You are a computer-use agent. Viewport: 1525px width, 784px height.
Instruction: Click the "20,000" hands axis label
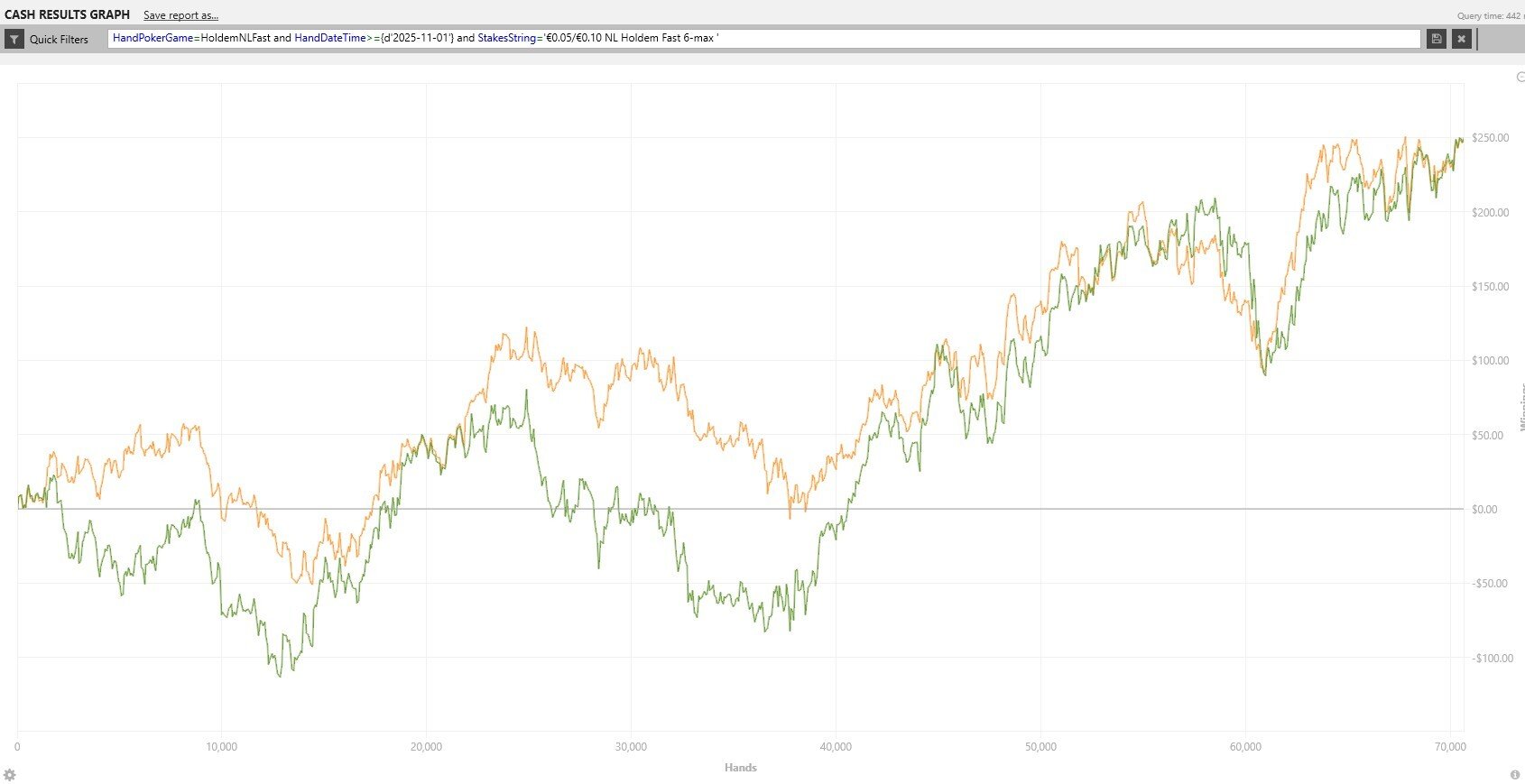(426, 747)
